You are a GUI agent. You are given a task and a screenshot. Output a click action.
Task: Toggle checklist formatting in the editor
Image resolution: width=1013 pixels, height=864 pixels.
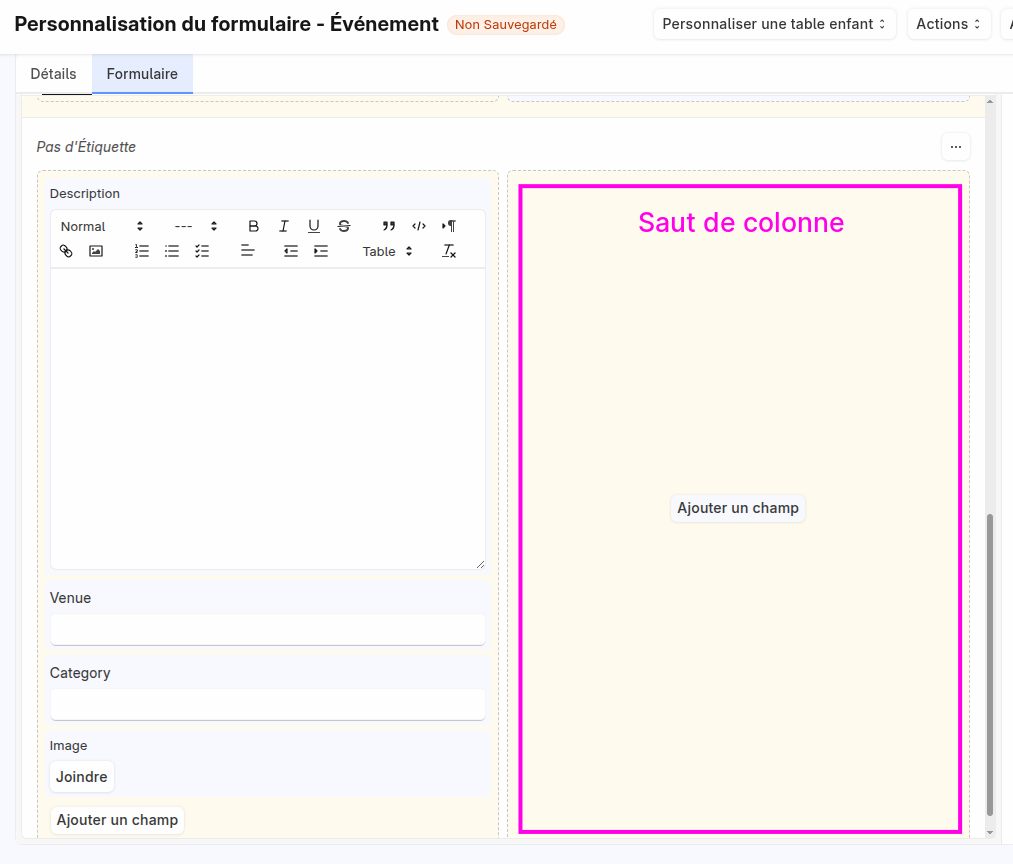(202, 251)
